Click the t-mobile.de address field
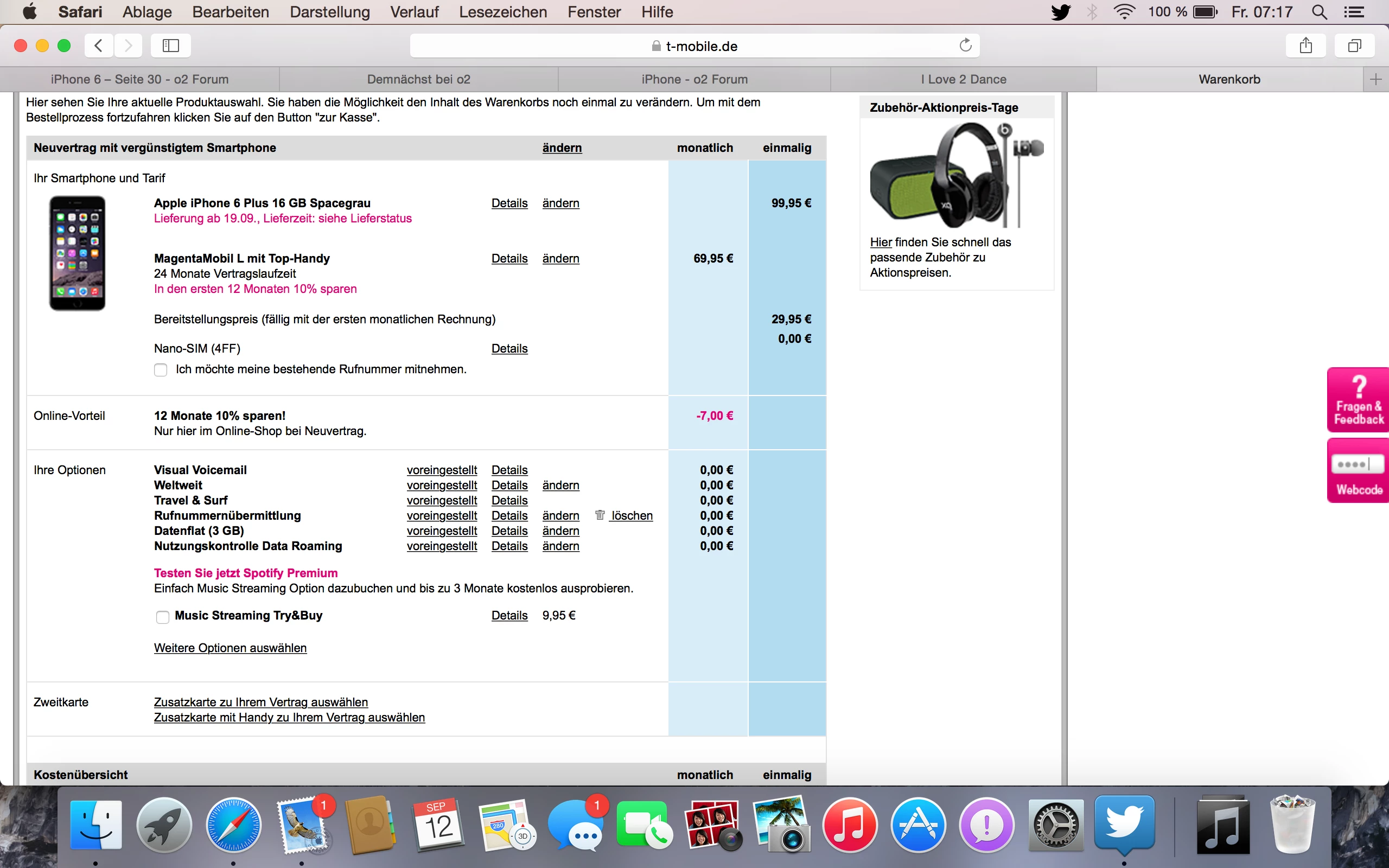Viewport: 1389px width, 868px height. (694, 46)
